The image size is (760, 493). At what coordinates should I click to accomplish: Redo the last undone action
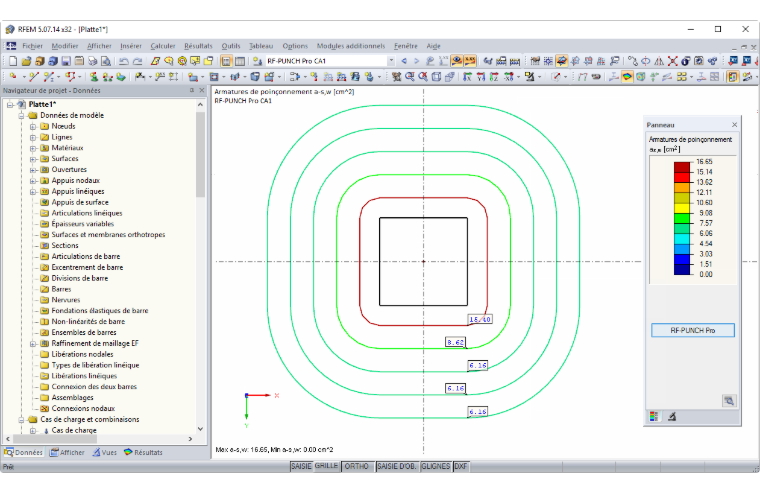[x=138, y=61]
